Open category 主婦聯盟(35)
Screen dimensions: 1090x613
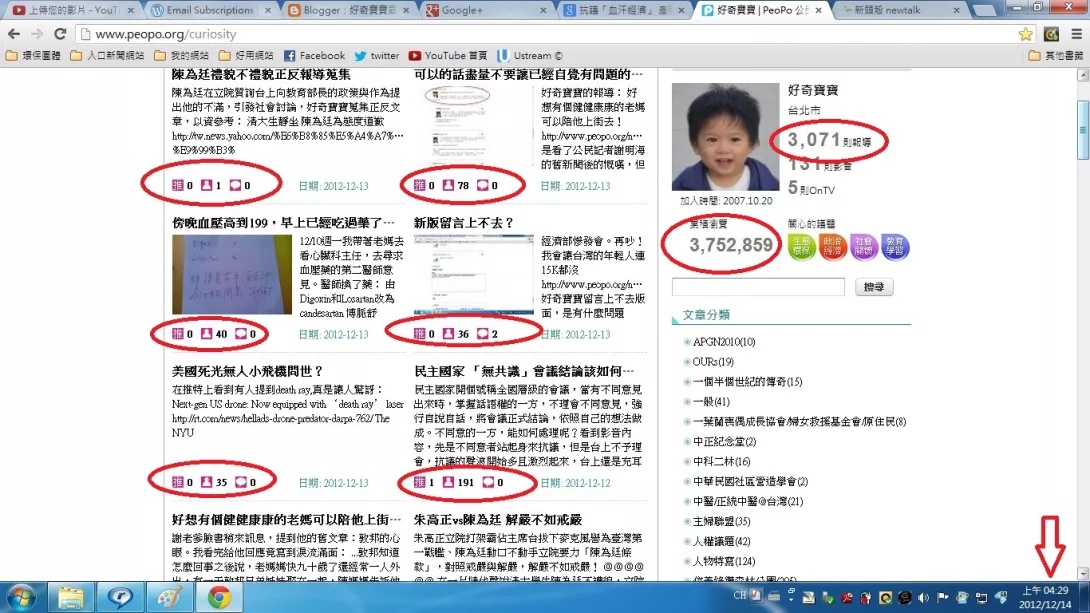pos(722,521)
